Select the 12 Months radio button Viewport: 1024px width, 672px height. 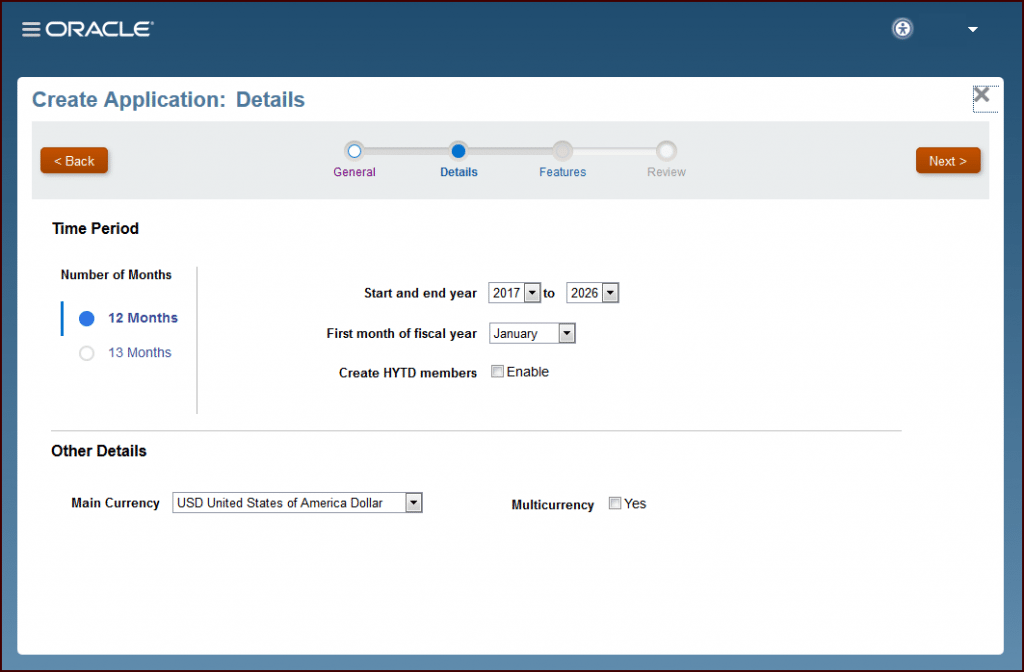tap(87, 319)
